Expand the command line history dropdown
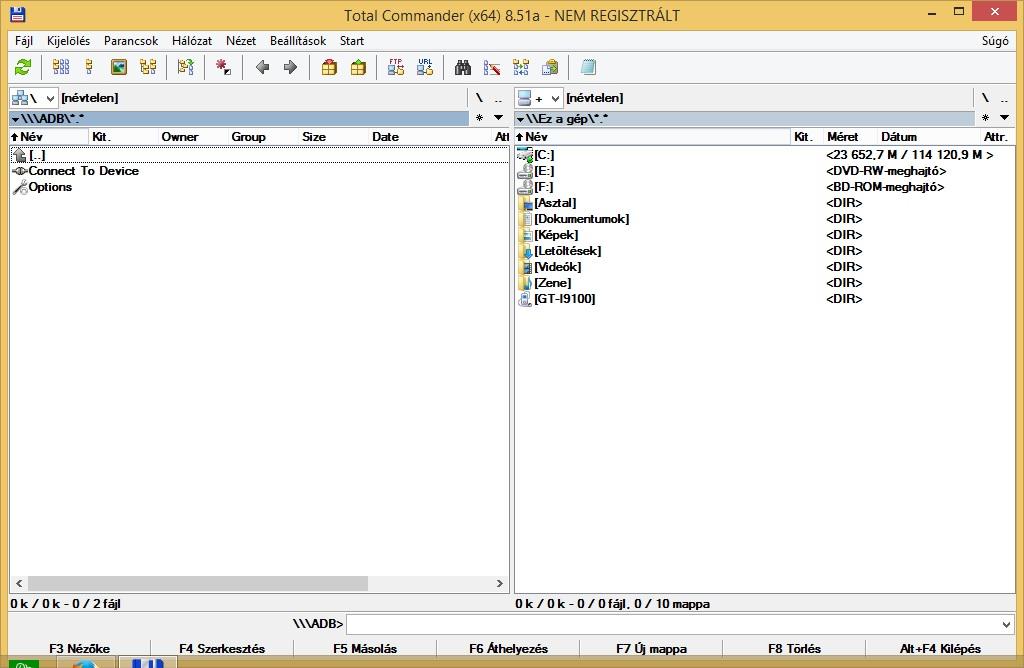1024x668 pixels. [x=1005, y=624]
